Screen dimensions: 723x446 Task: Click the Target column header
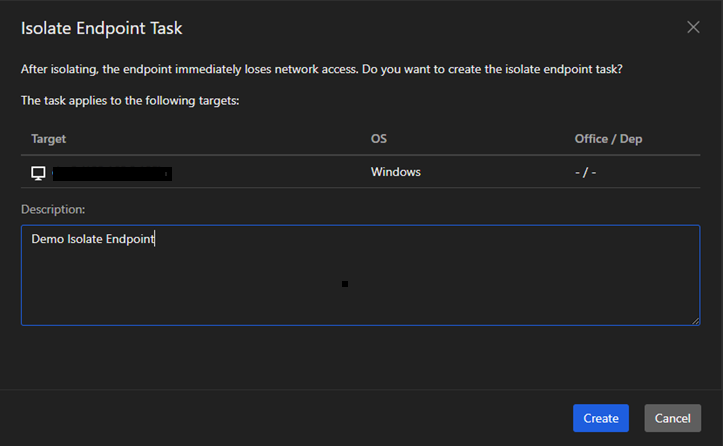[x=48, y=138]
